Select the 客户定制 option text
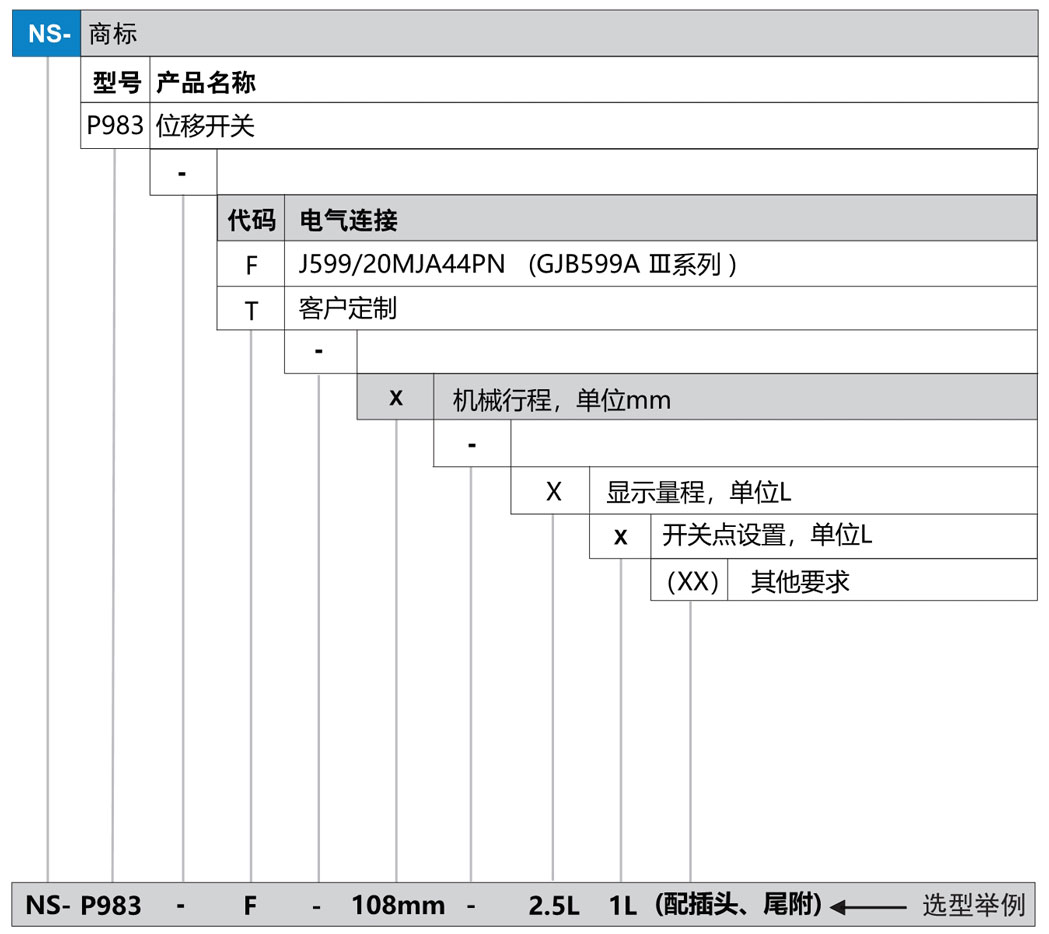This screenshot has width=1049, height=934. pos(347,309)
